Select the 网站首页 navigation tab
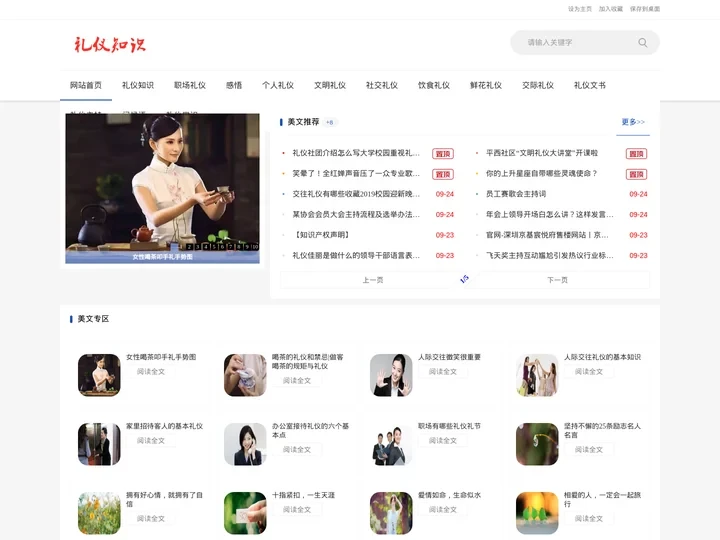 coord(86,85)
